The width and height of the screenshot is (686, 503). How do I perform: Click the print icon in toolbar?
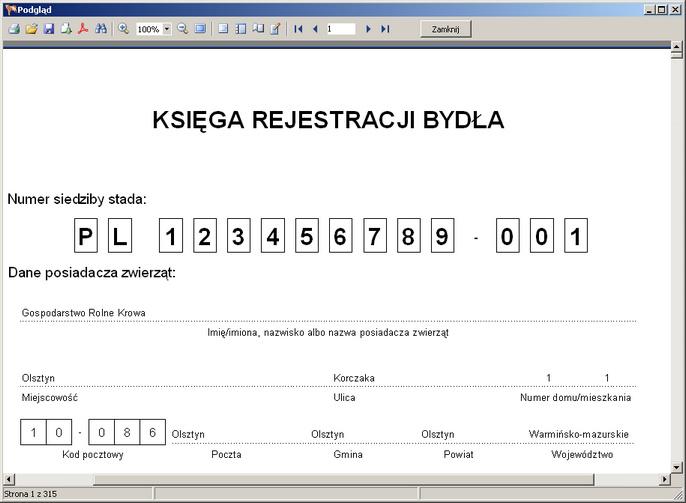pyautogui.click(x=14, y=29)
